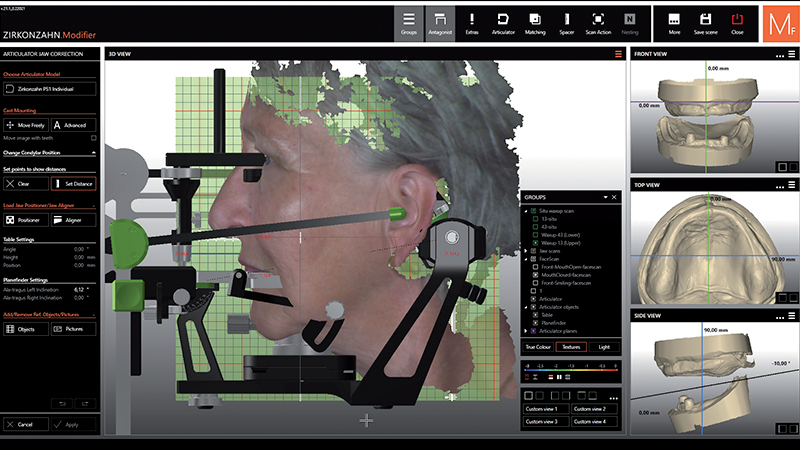800x450 pixels.
Task: Click the Save scene icon
Action: (x=707, y=24)
